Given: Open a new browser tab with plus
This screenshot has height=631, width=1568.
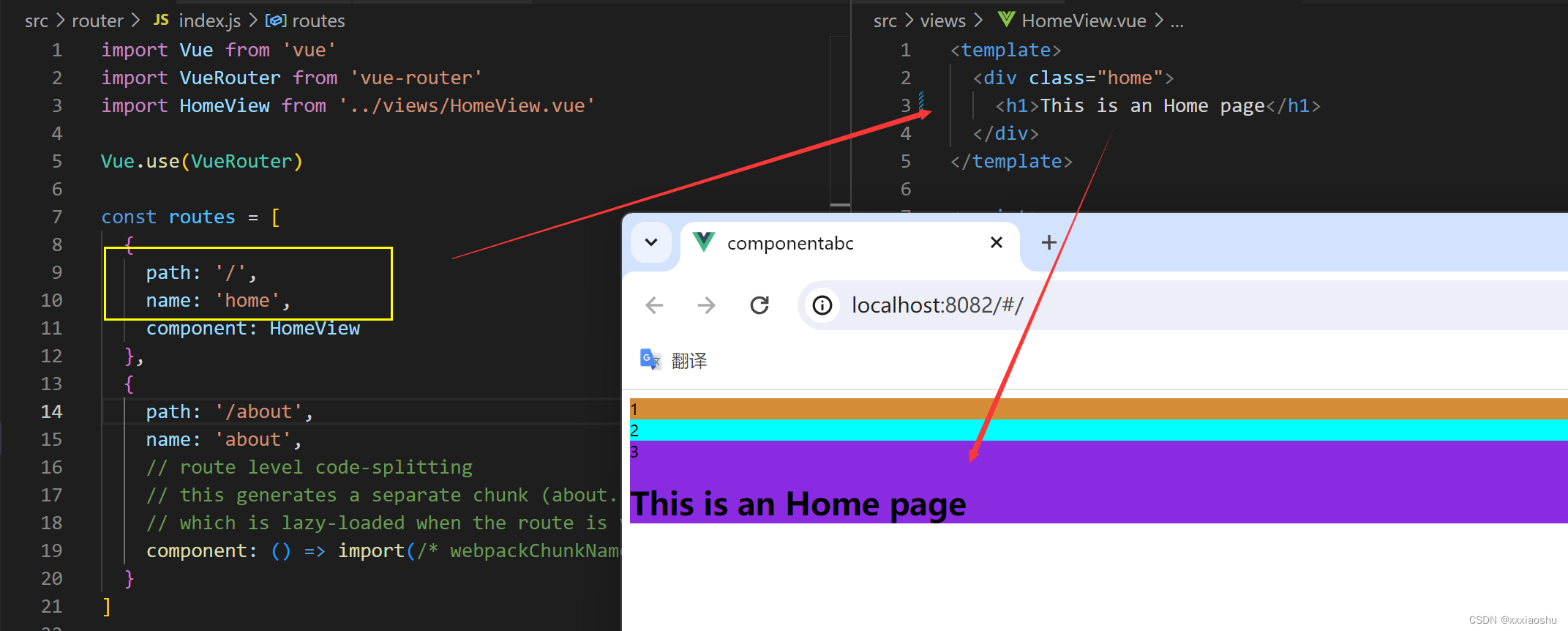Looking at the screenshot, I should point(1049,242).
